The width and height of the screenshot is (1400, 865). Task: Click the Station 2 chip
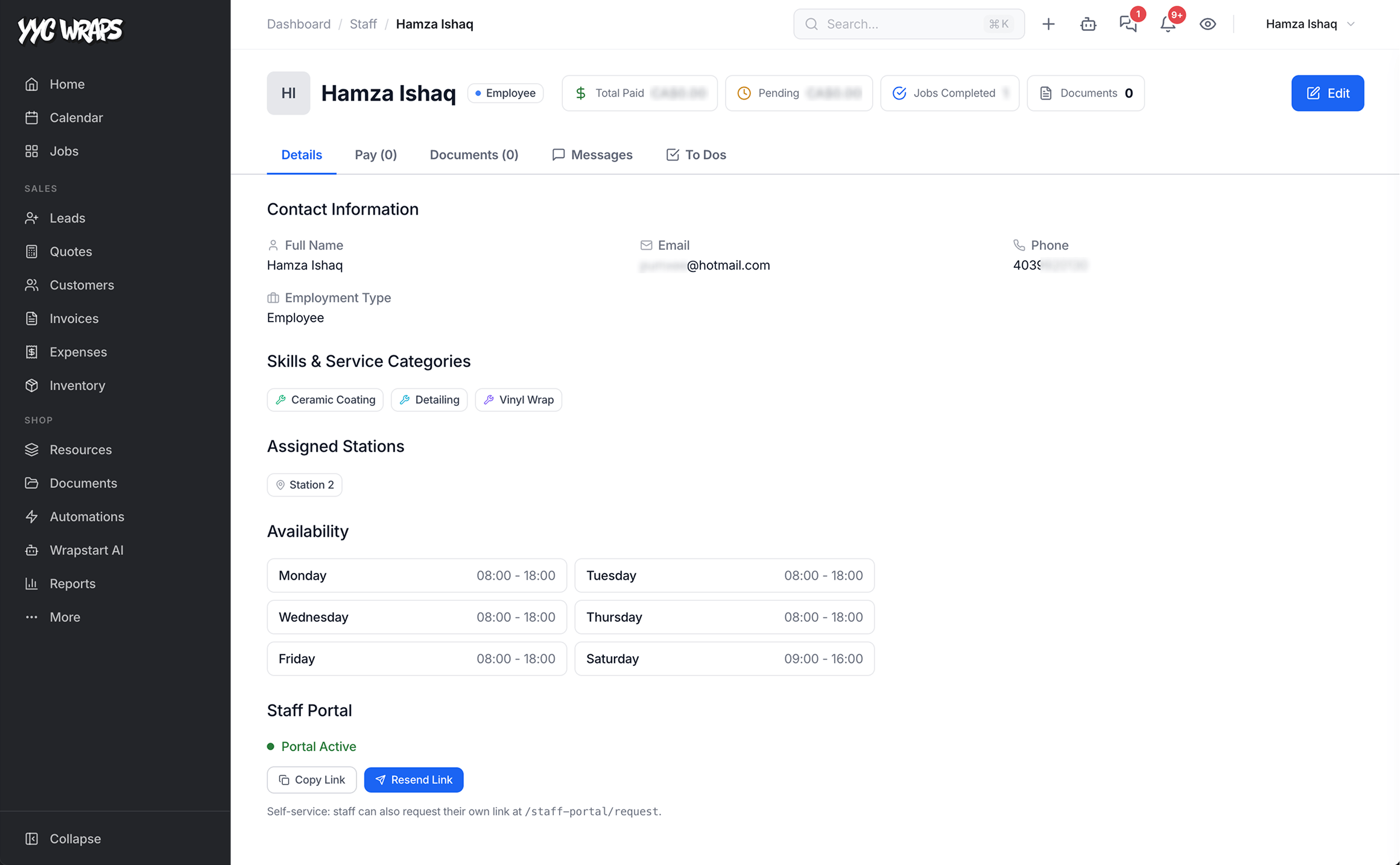(305, 485)
